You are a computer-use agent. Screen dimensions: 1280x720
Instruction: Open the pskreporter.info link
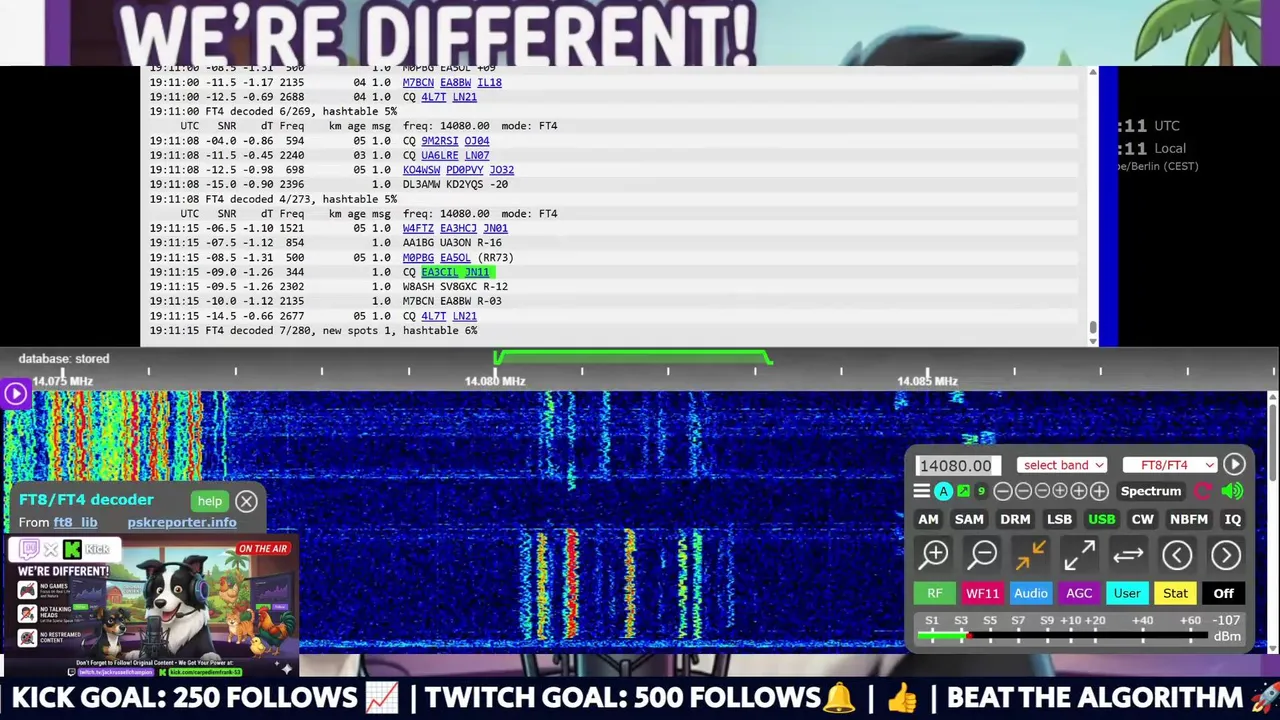click(x=182, y=522)
